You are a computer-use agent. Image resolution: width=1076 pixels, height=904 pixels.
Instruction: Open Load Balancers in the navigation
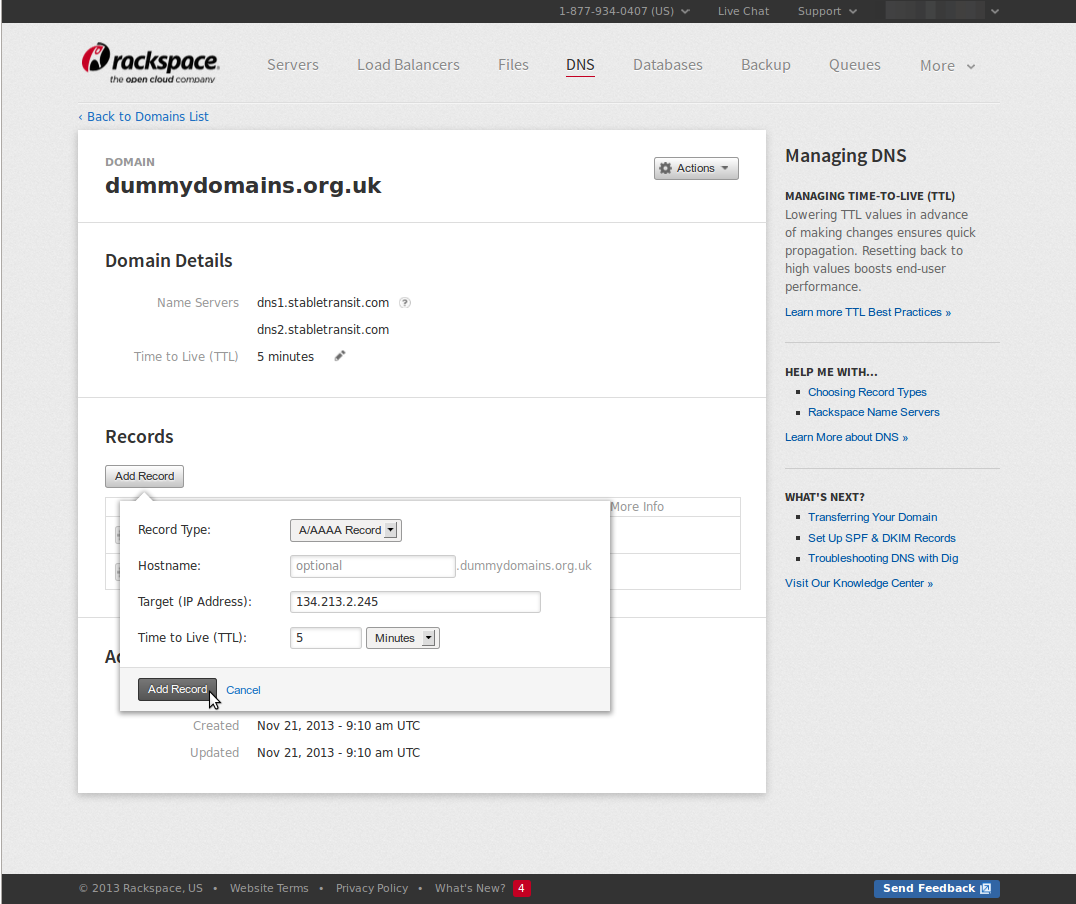coord(408,65)
